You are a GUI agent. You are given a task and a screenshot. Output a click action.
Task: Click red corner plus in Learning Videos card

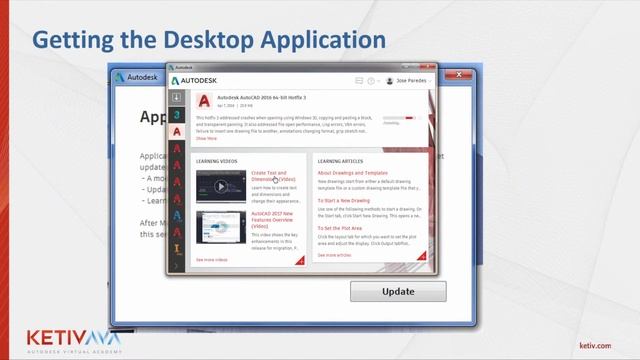[300, 260]
